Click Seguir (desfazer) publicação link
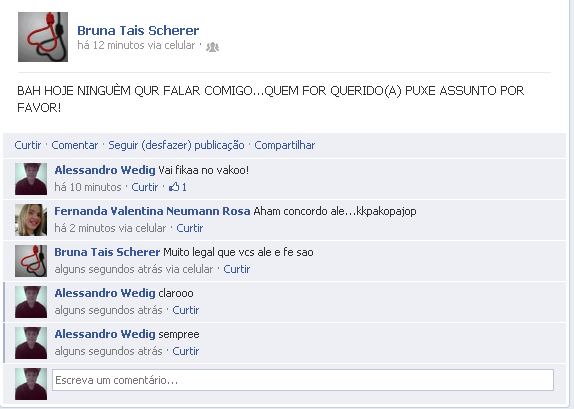574x409 pixels. [x=176, y=145]
